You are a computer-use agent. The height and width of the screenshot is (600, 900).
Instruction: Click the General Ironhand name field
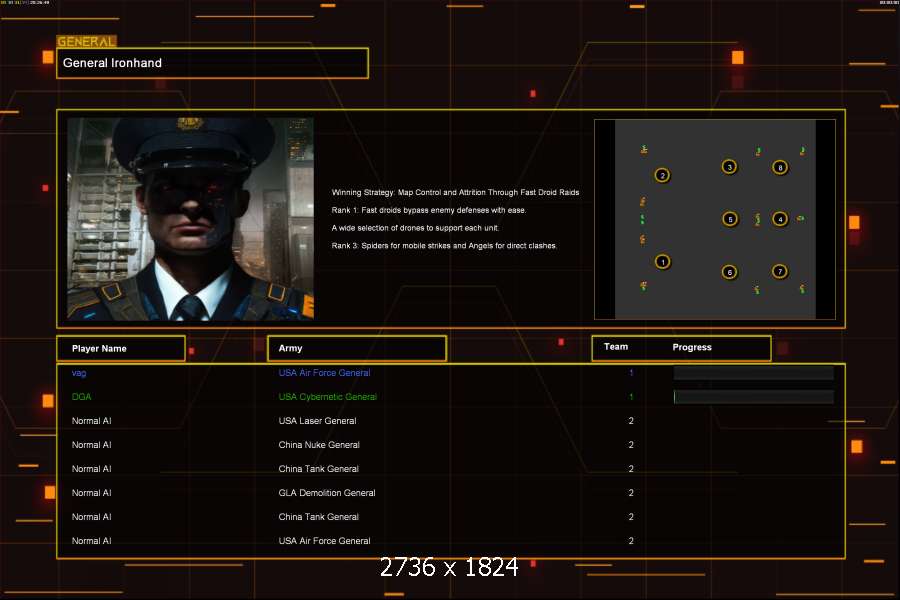click(x=212, y=63)
